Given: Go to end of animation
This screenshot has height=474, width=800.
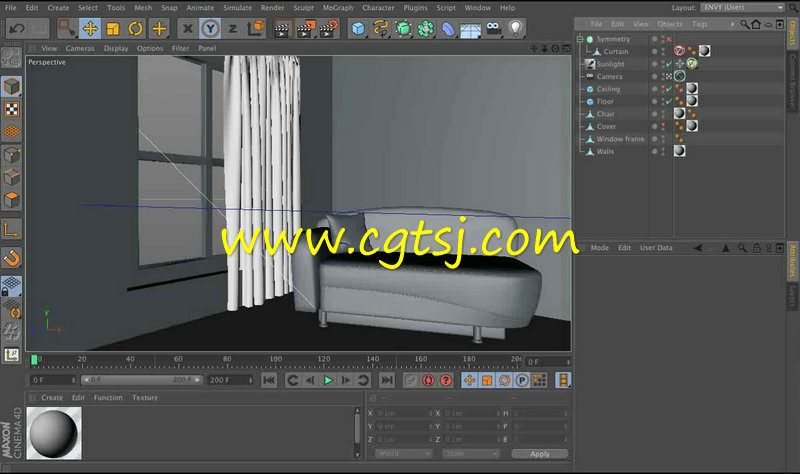Looking at the screenshot, I should [x=387, y=380].
